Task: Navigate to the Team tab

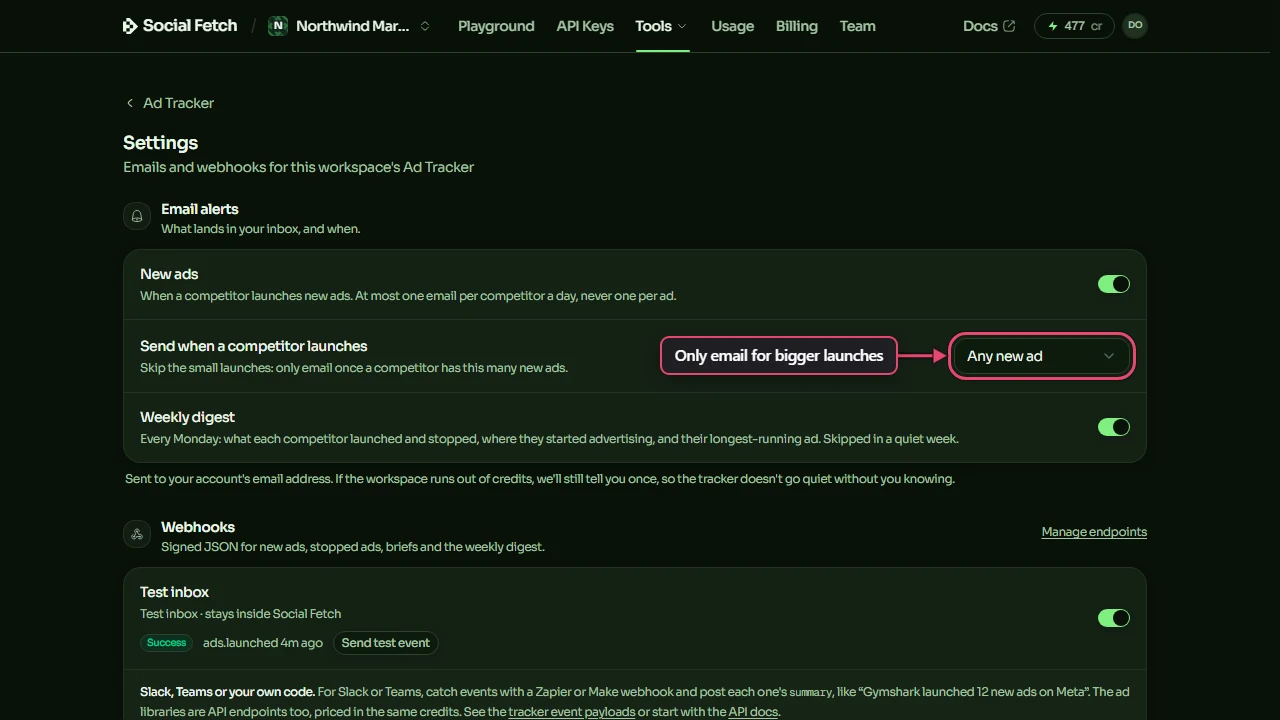Action: [858, 26]
